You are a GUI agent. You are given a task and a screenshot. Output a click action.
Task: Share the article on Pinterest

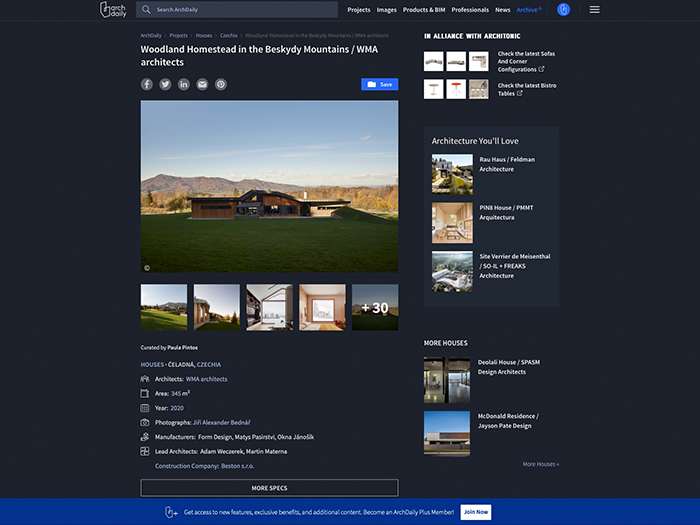pos(221,84)
